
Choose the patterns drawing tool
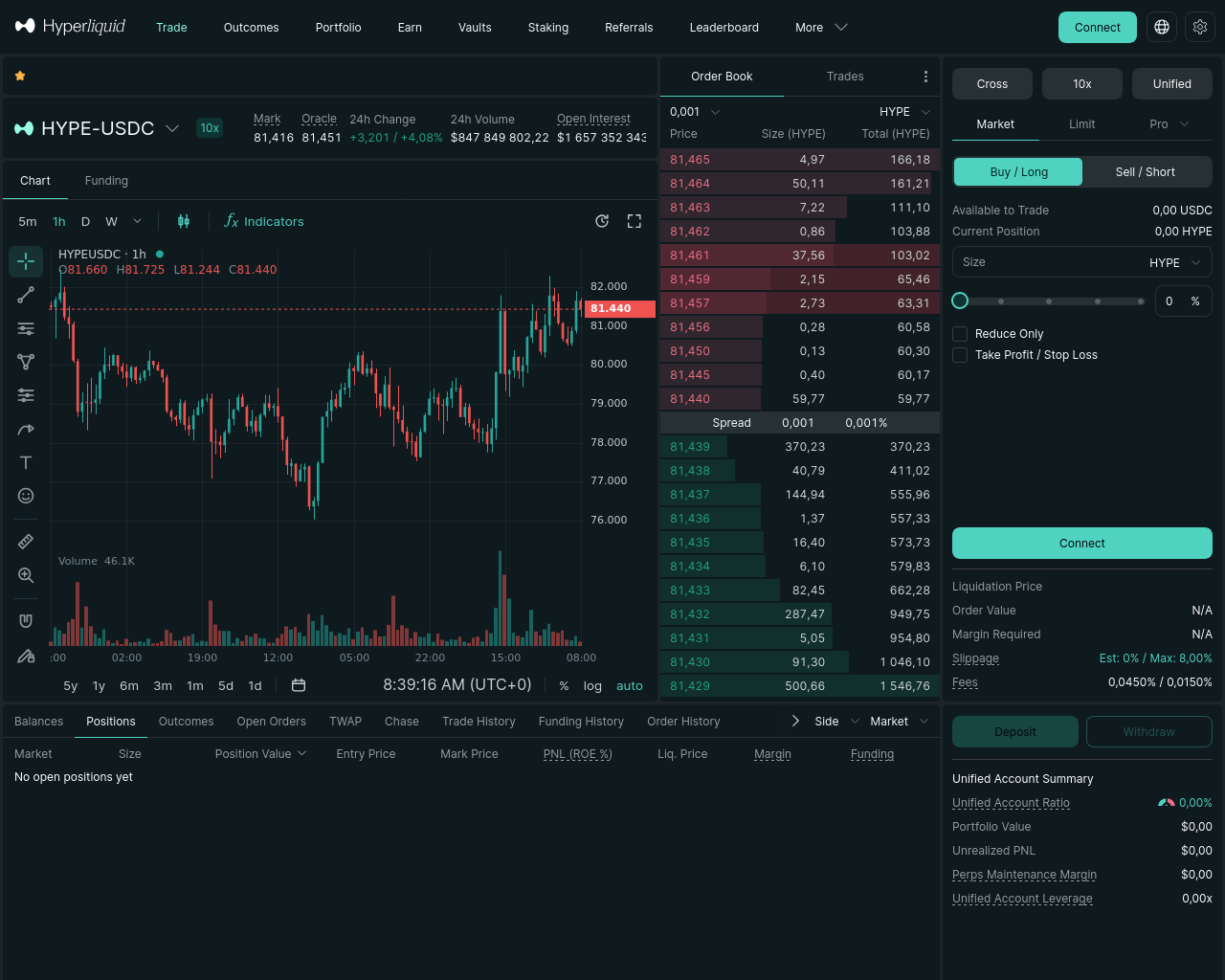pos(26,362)
